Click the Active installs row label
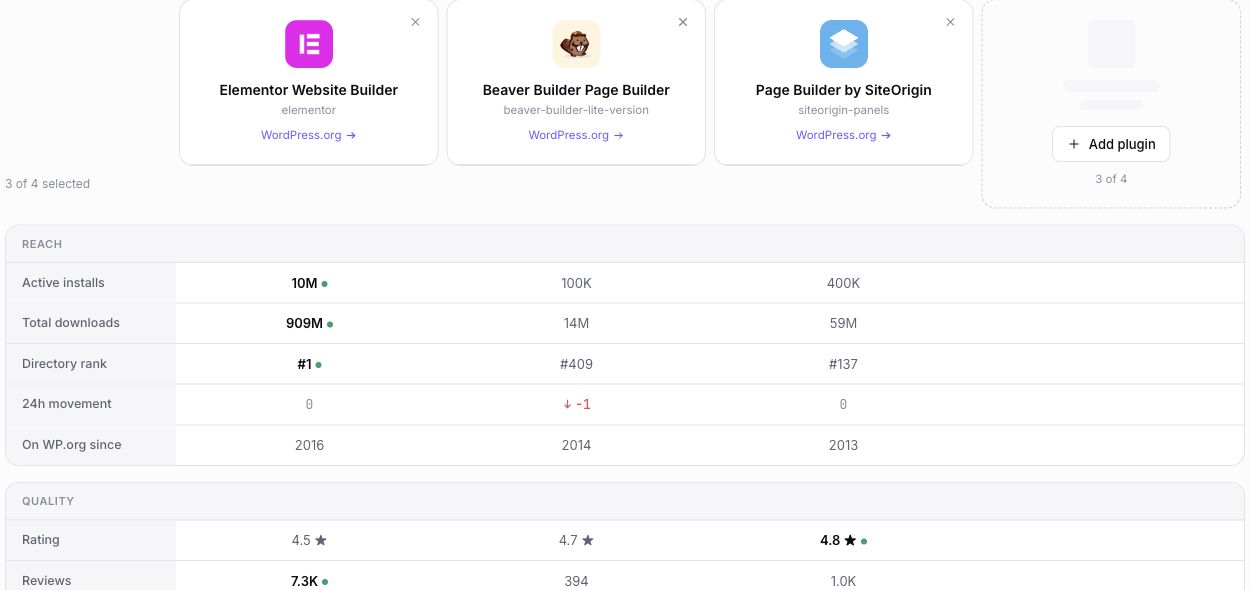 click(63, 283)
